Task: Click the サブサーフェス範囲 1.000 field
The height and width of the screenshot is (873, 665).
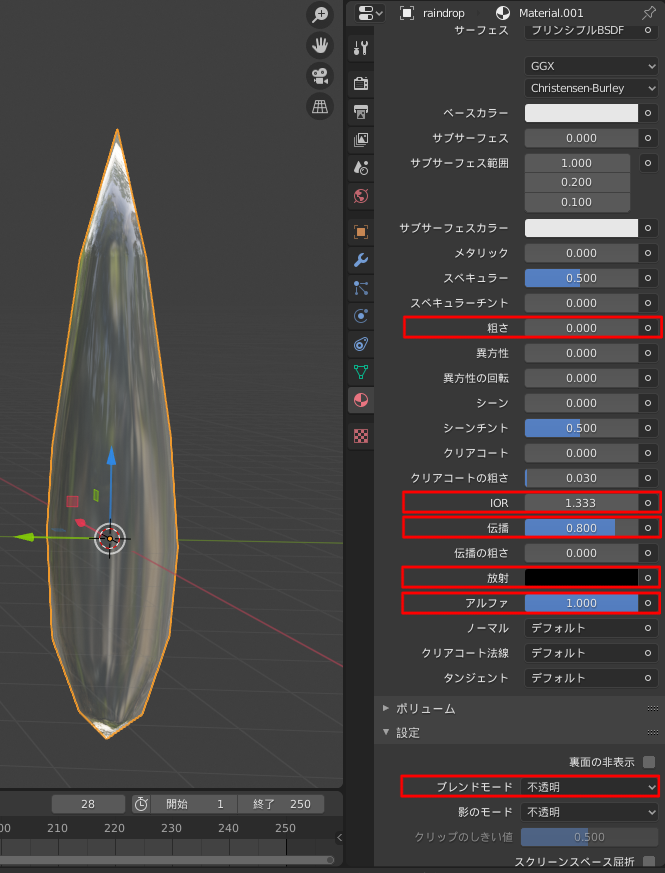Action: tap(577, 163)
